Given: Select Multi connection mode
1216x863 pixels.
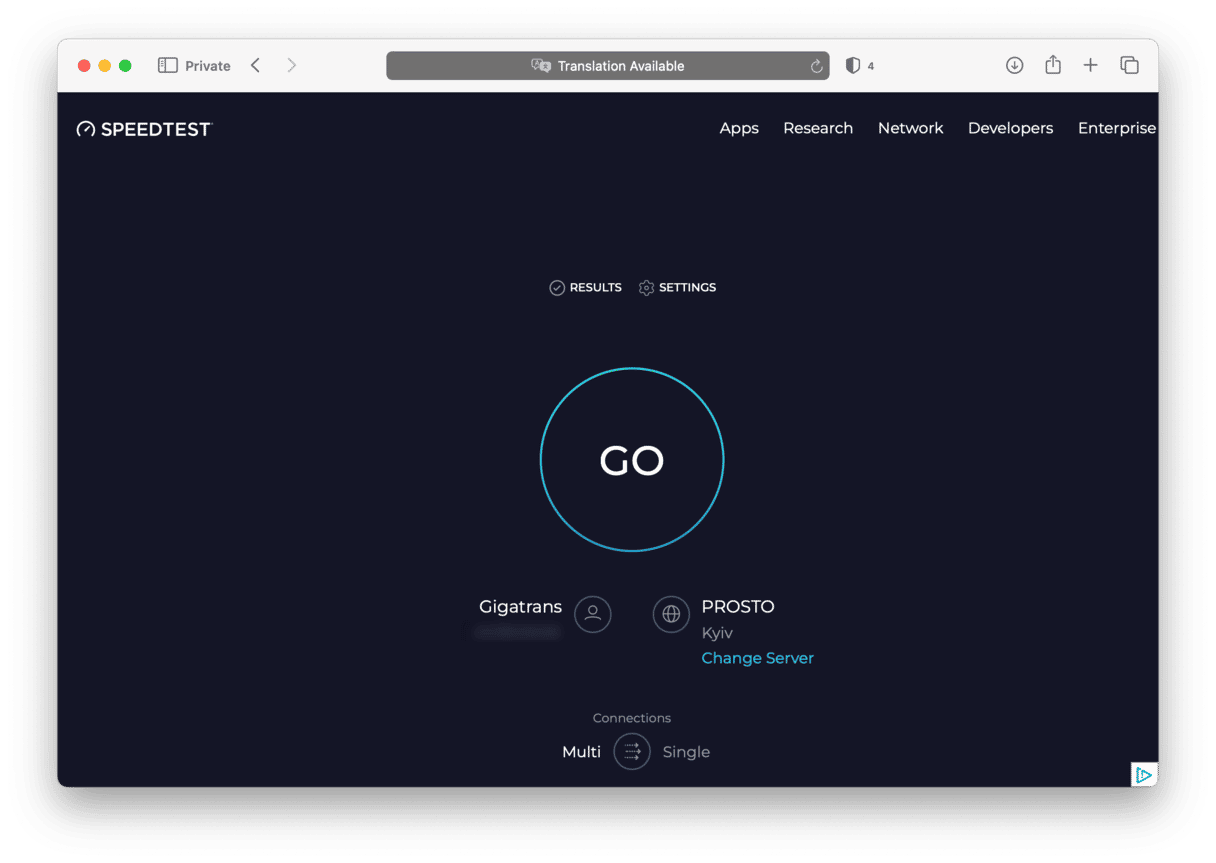Looking at the screenshot, I should tap(581, 752).
